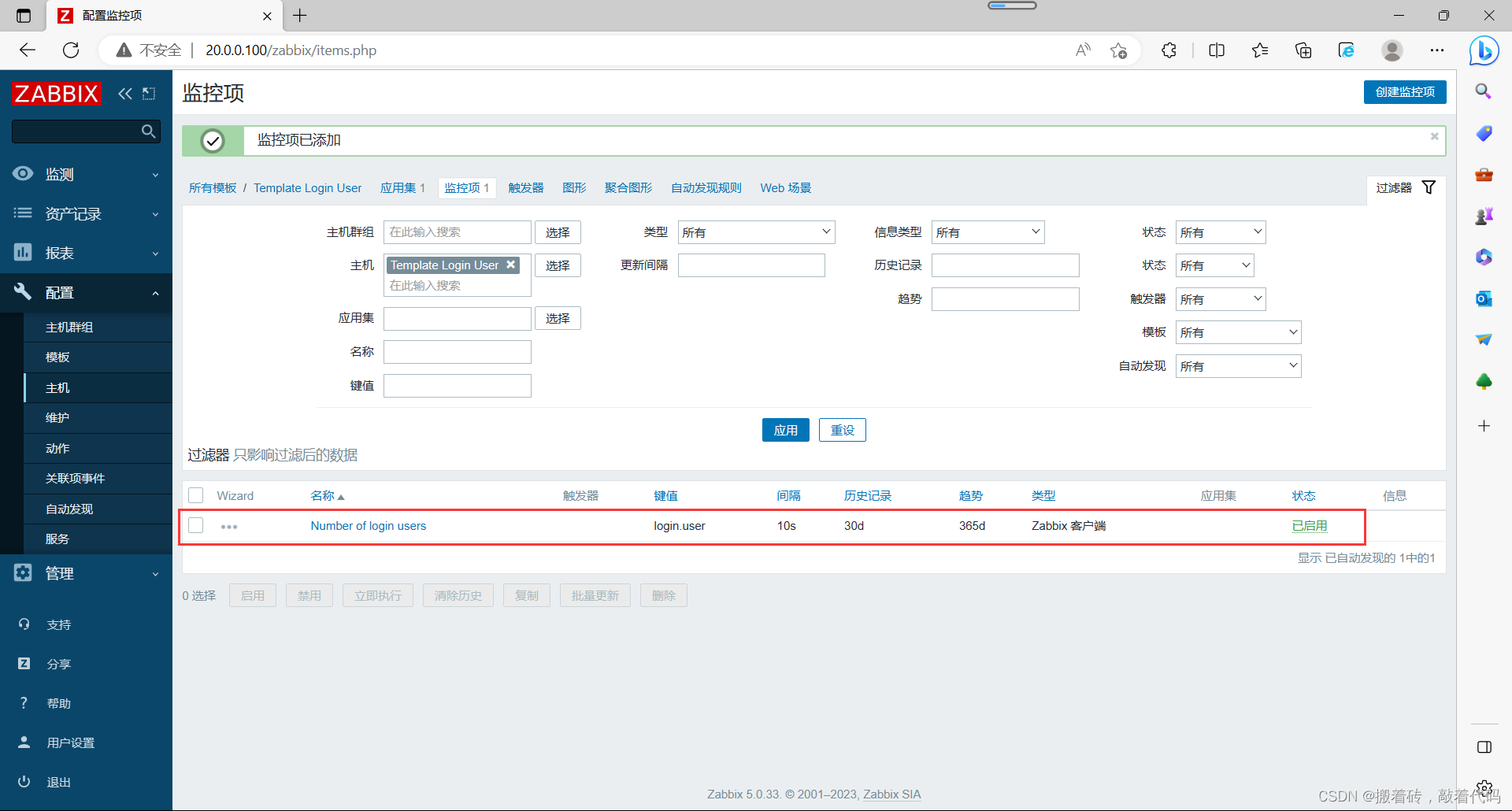
Task: Open the 自动发现 filter dropdown
Action: click(x=1238, y=366)
